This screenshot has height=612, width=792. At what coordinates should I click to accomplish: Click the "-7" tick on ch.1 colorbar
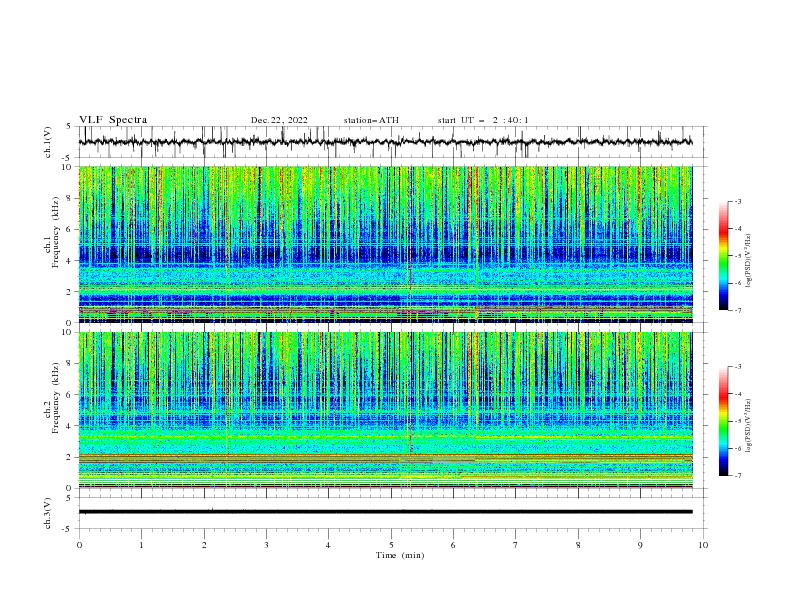737,310
